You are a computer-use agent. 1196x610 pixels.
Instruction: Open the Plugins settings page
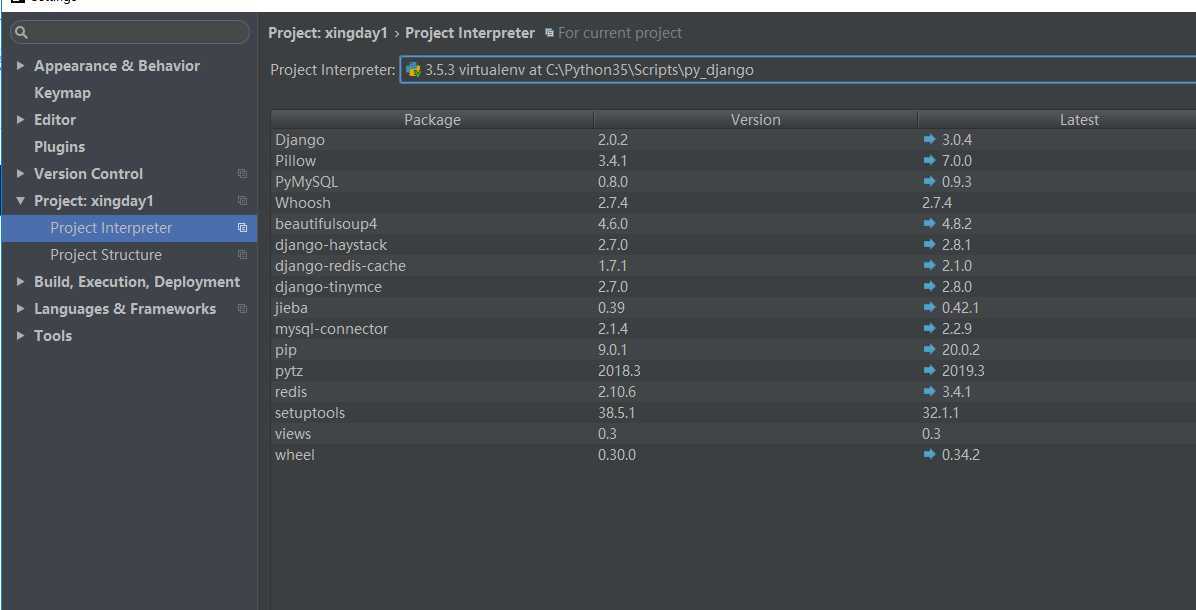[x=59, y=147]
